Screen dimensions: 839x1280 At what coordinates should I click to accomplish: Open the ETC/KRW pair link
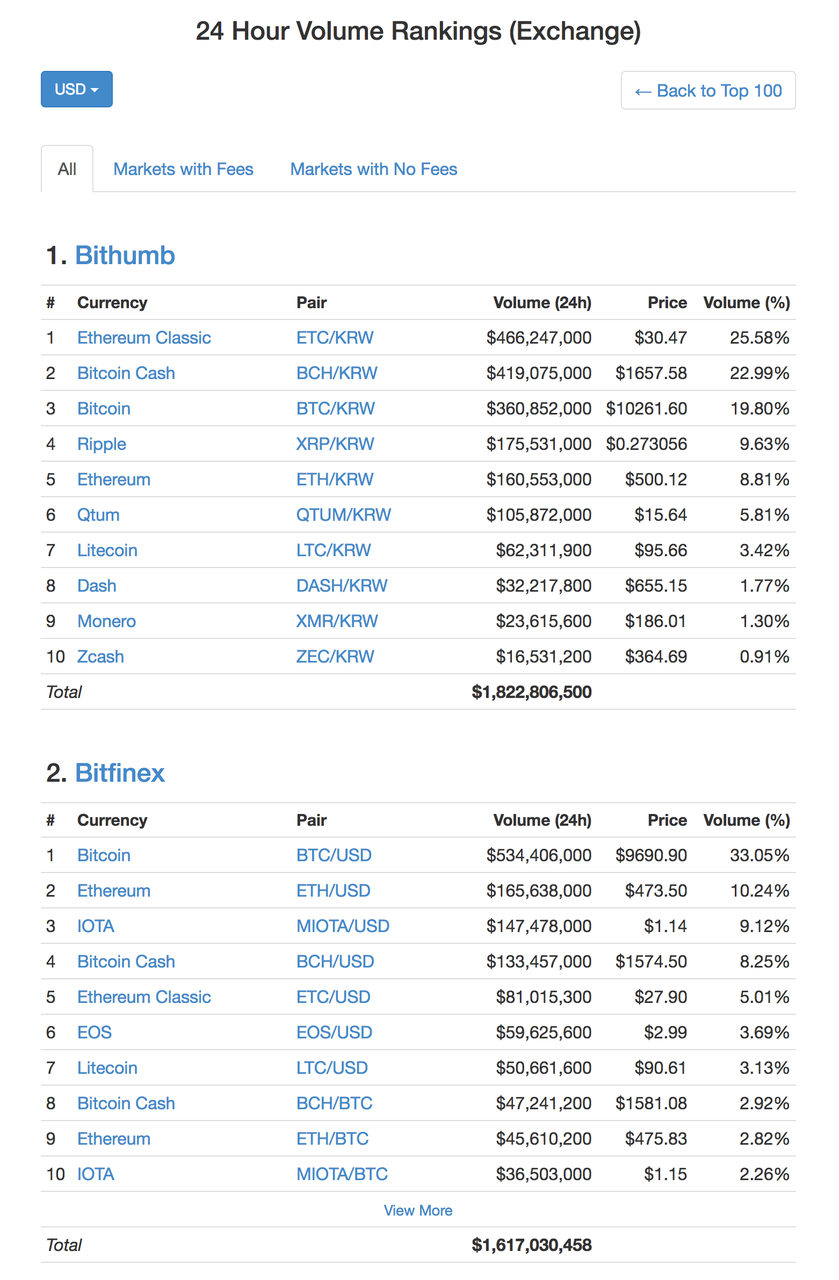point(335,338)
